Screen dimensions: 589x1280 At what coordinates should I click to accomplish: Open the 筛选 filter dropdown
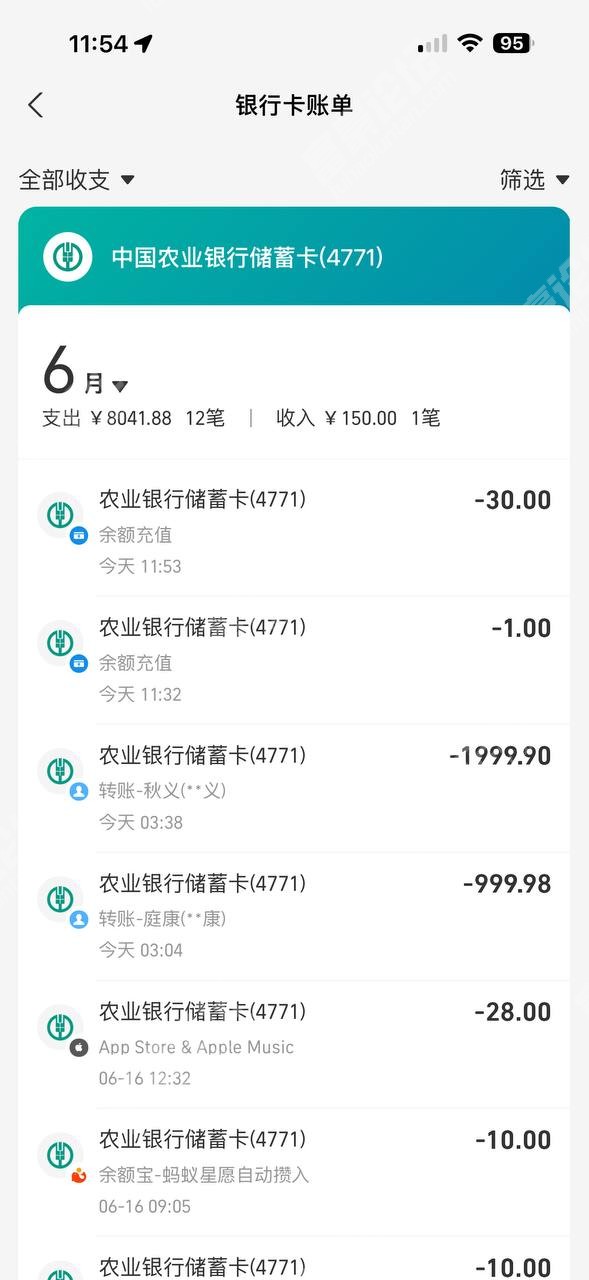(535, 180)
